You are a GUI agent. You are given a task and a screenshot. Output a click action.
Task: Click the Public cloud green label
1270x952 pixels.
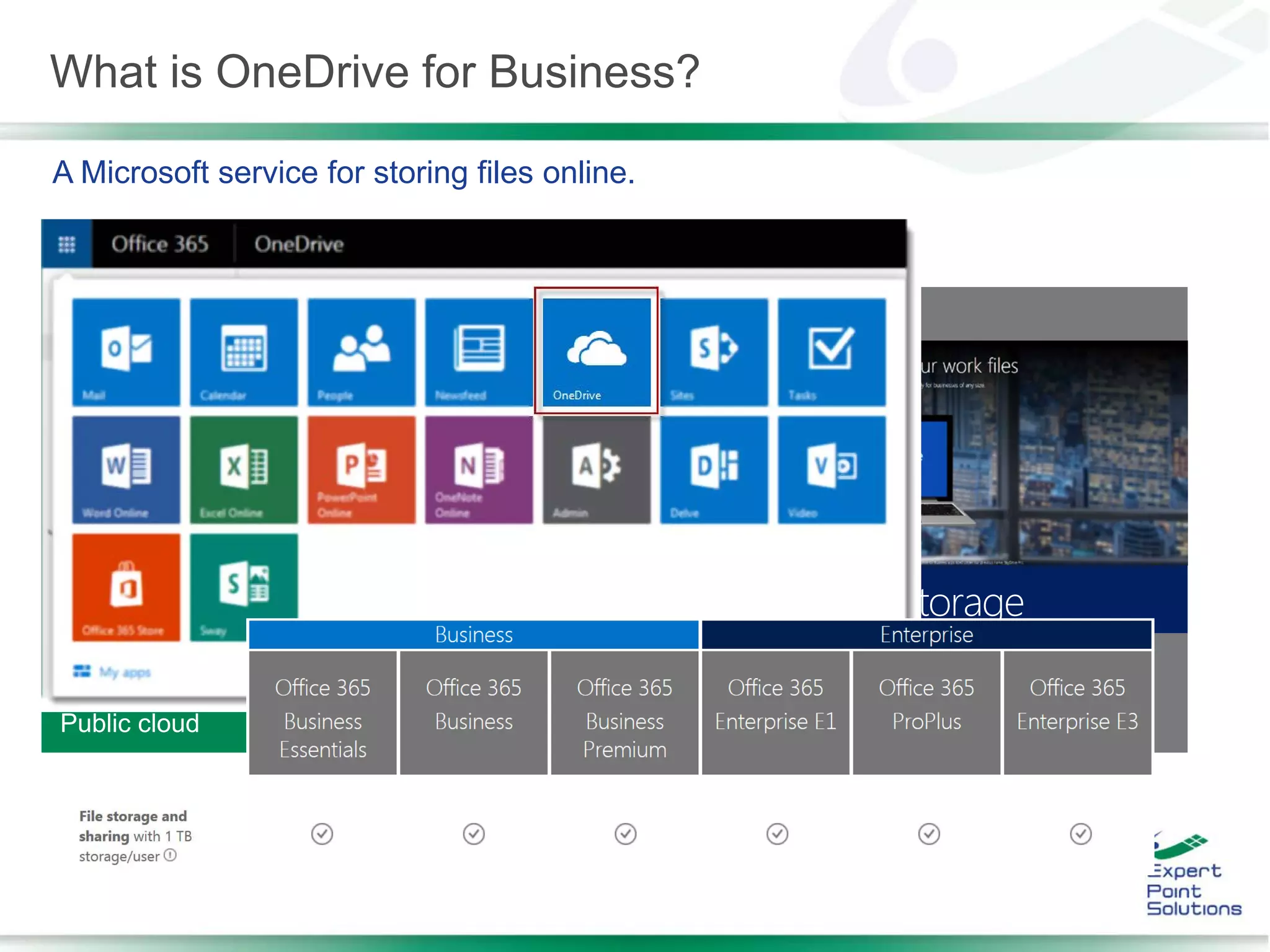tap(144, 731)
